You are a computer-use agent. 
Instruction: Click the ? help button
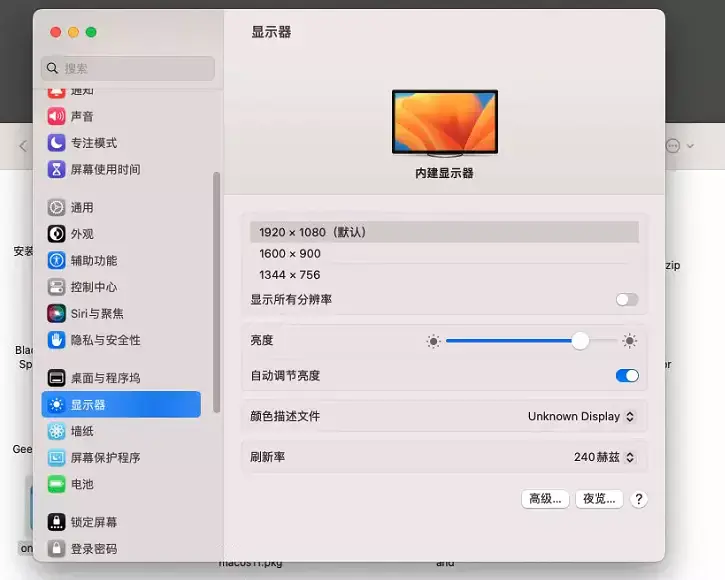(639, 499)
